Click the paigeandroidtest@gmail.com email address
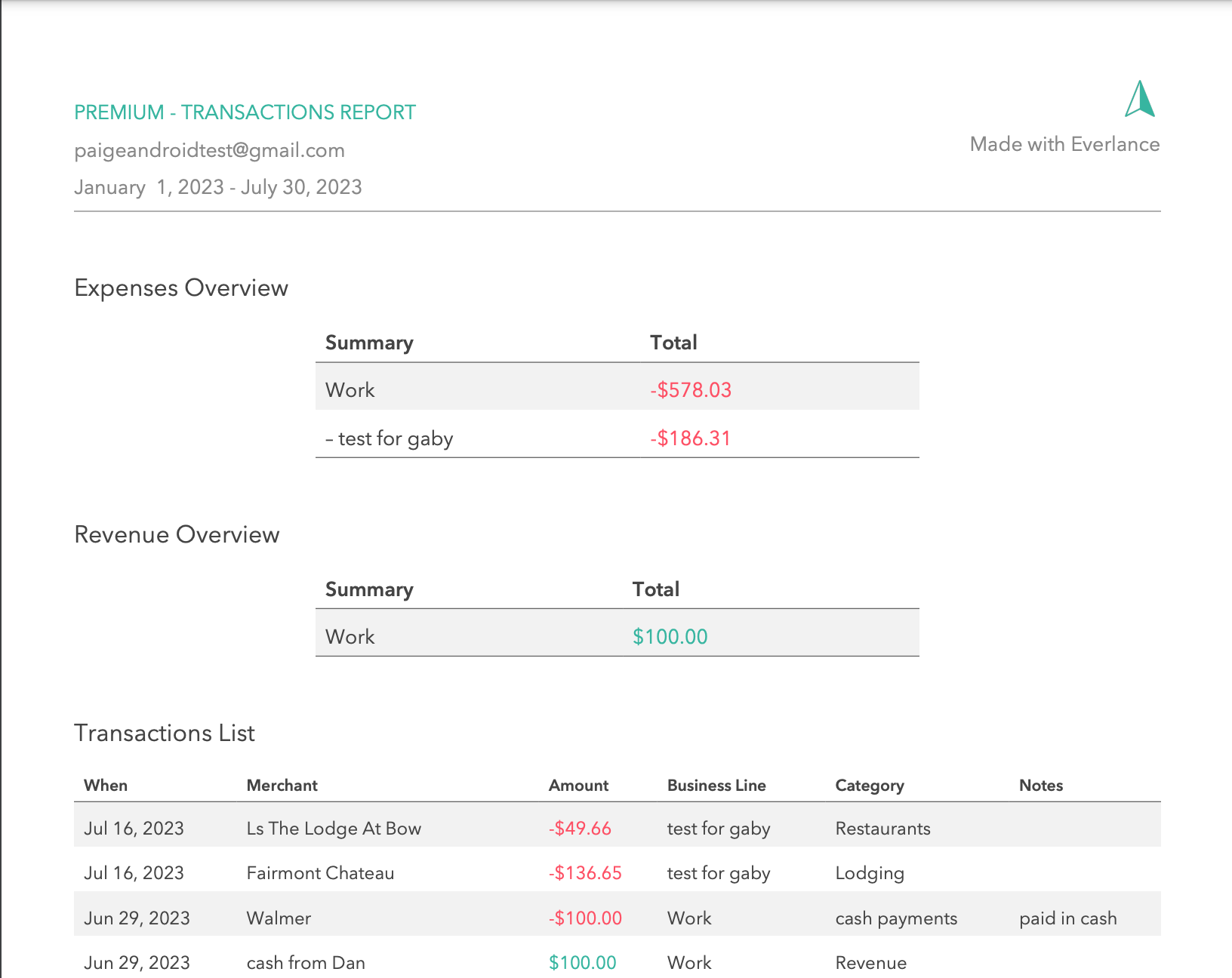 coord(209,150)
